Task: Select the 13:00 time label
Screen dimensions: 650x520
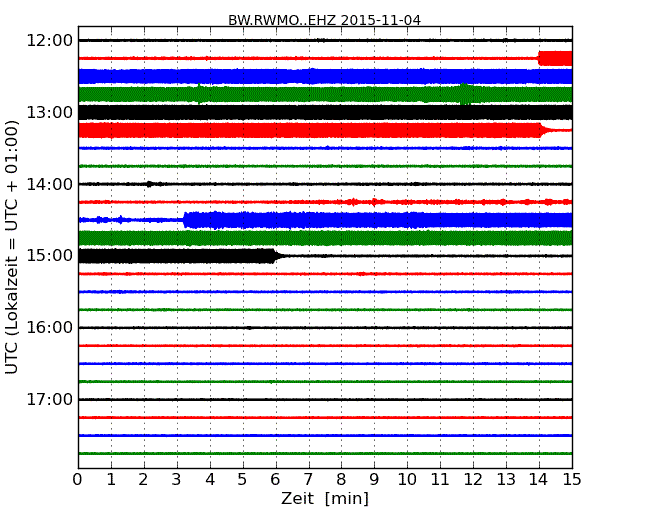Action: pos(50,112)
